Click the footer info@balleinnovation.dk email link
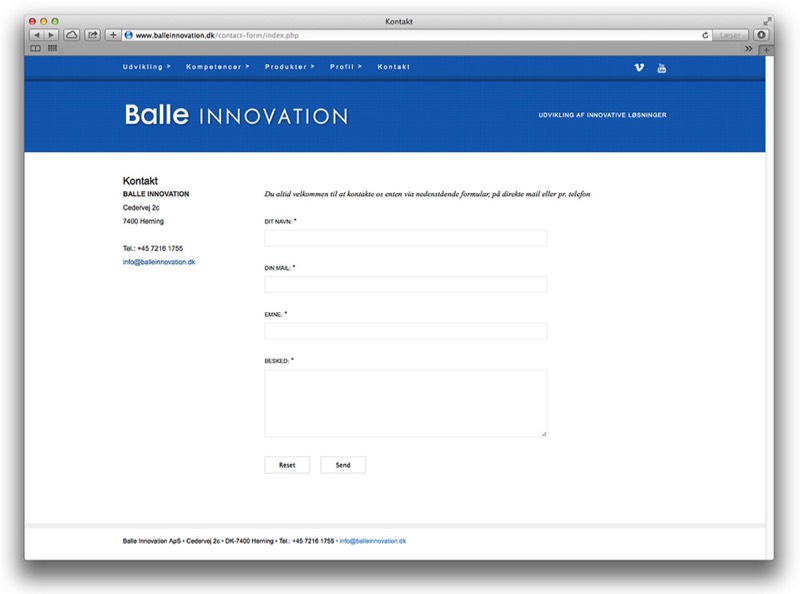 click(x=372, y=541)
